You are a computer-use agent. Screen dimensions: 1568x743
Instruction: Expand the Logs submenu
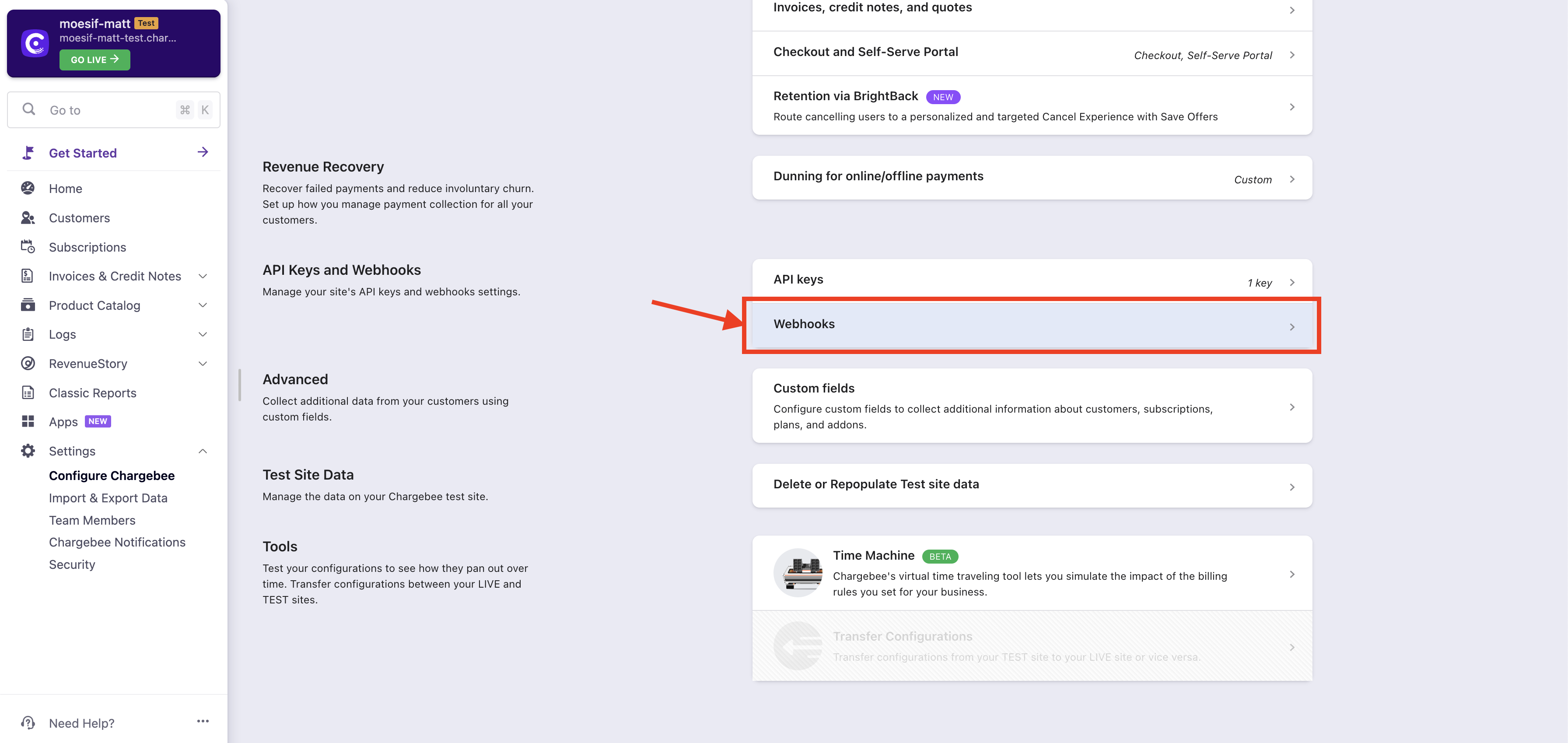click(x=203, y=334)
